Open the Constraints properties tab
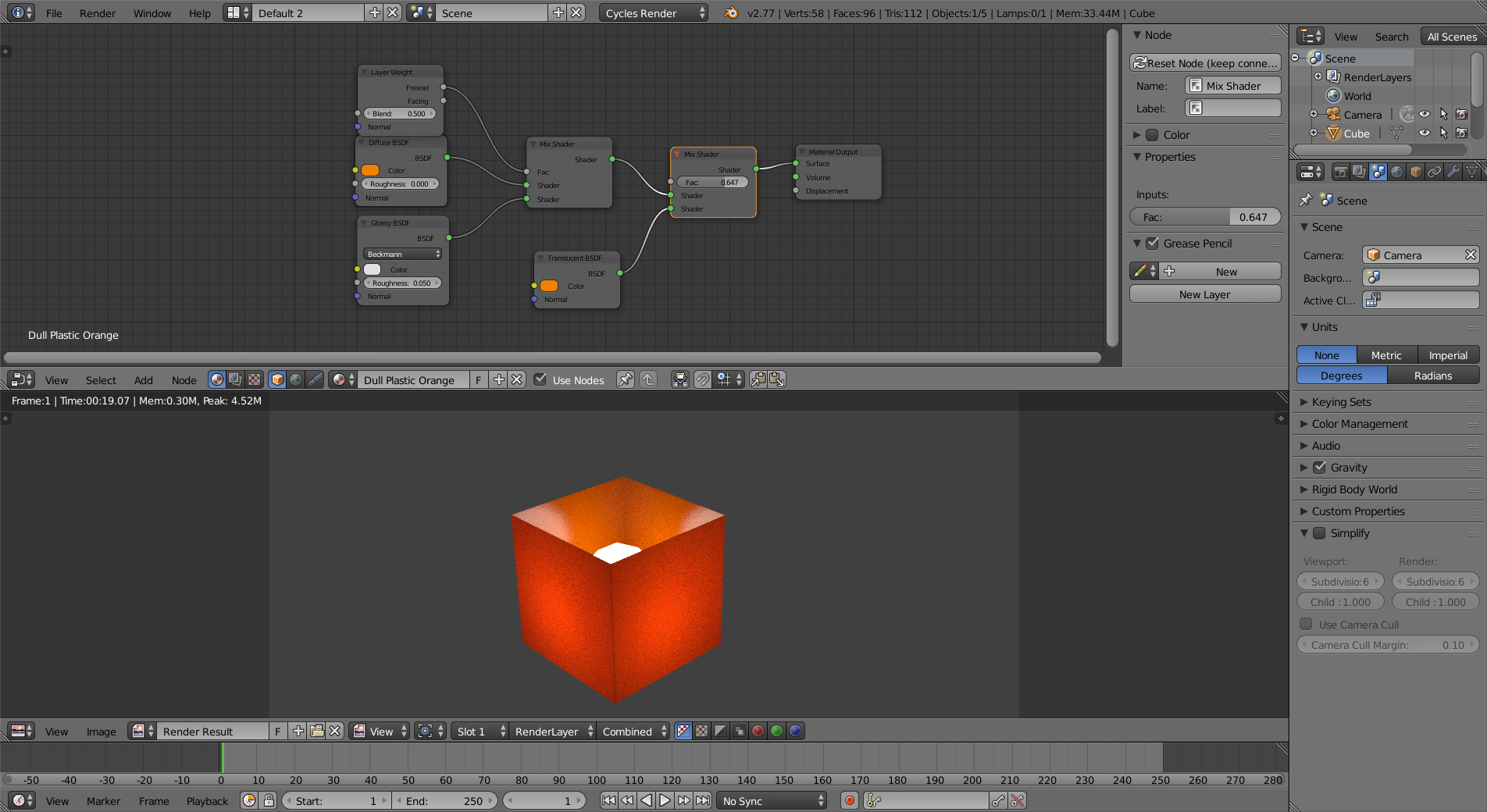Viewport: 1487px width, 812px height. tap(1435, 172)
